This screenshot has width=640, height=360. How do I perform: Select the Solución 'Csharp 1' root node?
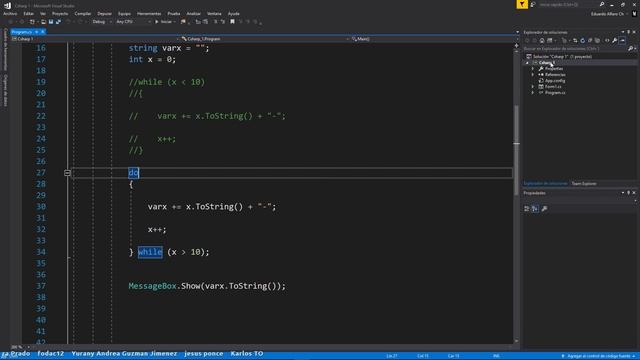[x=562, y=57]
